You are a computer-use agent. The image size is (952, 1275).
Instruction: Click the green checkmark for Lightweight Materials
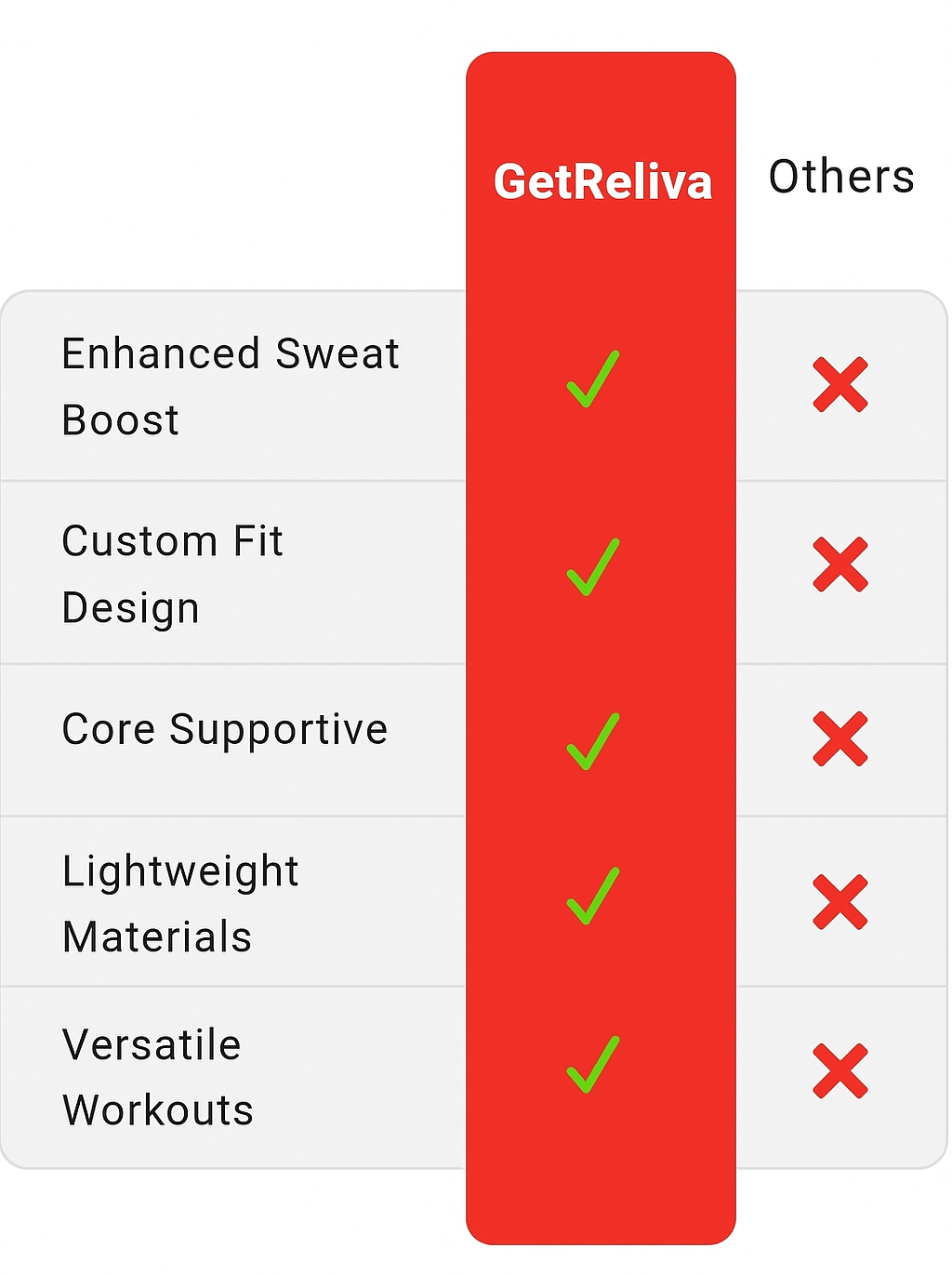point(592,896)
